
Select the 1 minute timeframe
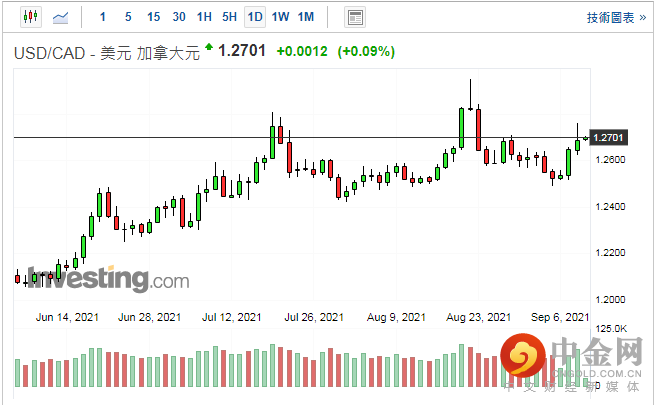click(103, 17)
